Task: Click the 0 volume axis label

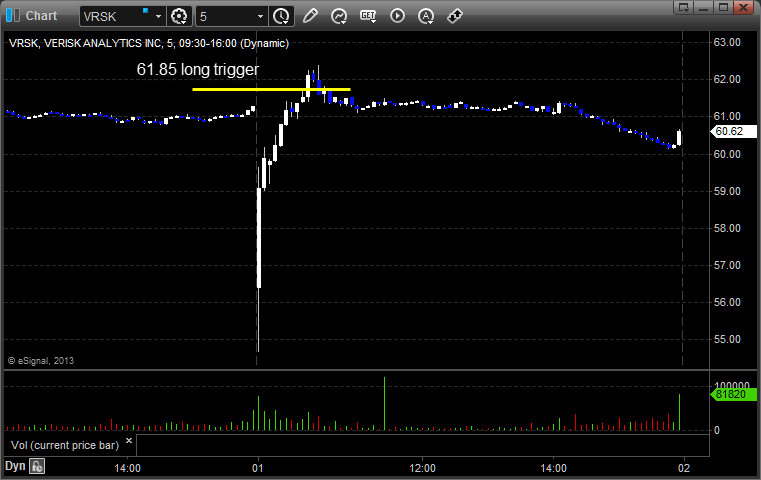Action: coord(716,430)
